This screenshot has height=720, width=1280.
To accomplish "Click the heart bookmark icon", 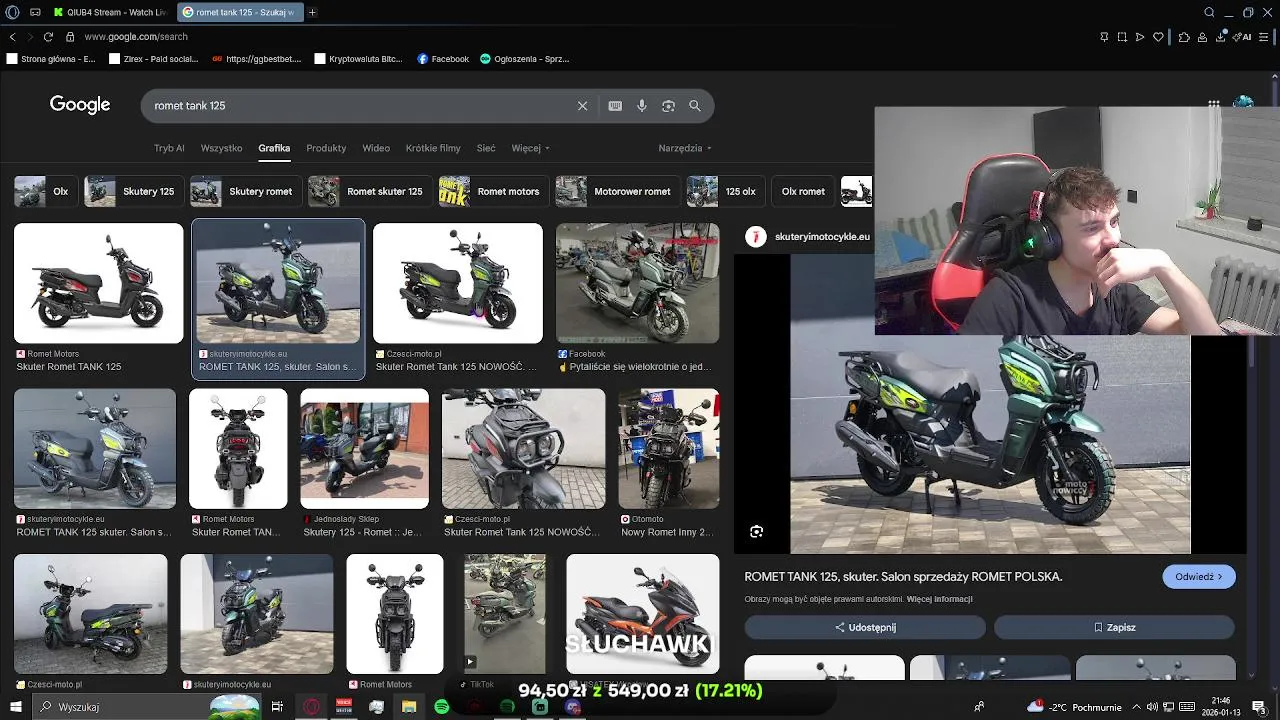I will click(x=1158, y=37).
